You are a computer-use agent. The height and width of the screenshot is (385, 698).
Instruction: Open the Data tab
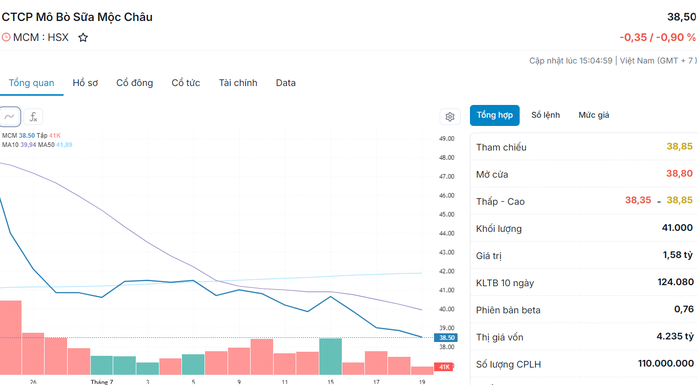click(x=285, y=83)
